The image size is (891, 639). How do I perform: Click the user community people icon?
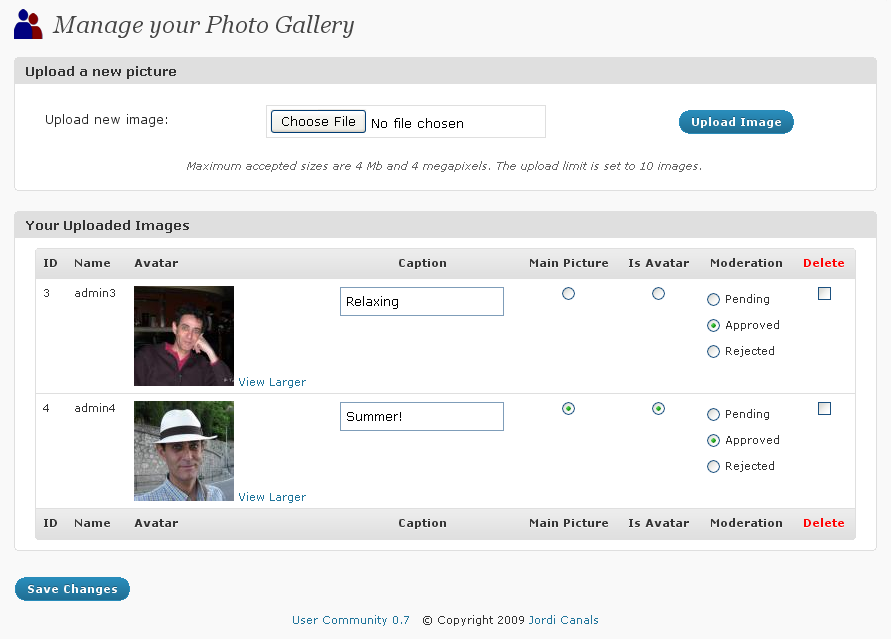(28, 24)
